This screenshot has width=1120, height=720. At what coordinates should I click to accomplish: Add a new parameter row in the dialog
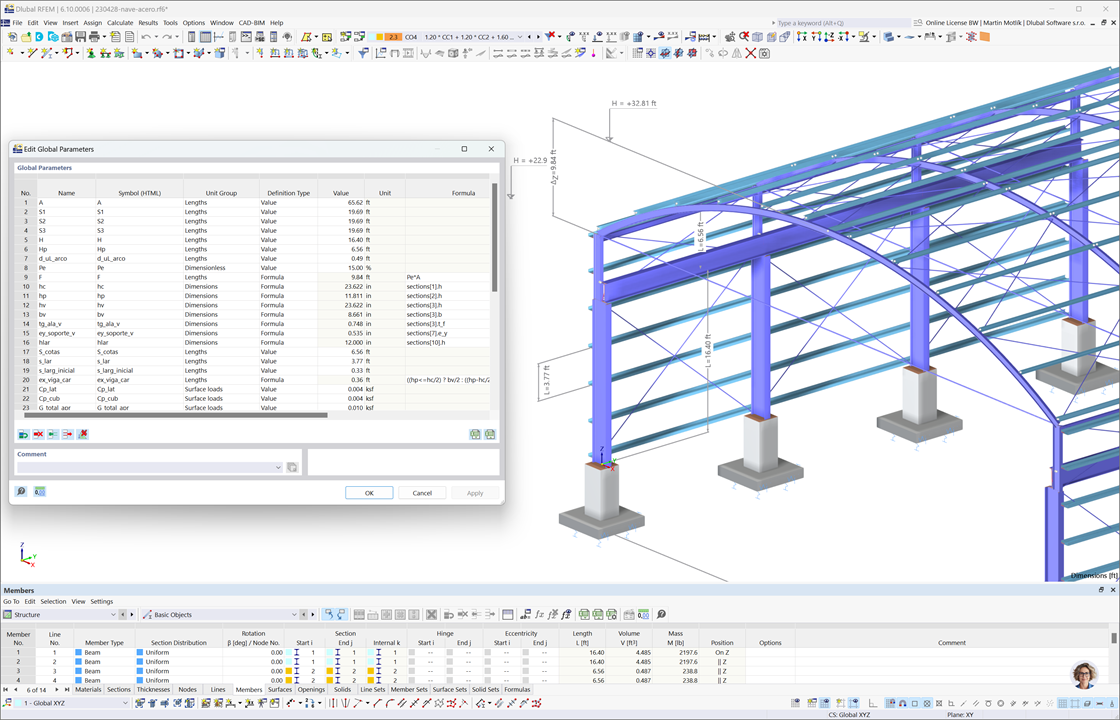pyautogui.click(x=23, y=433)
